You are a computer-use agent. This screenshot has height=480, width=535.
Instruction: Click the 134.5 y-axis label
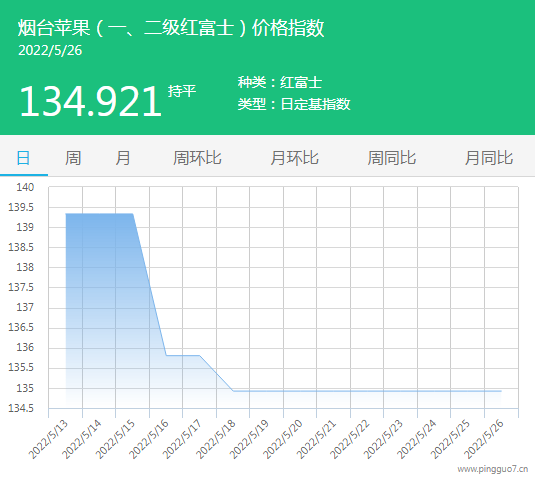point(21,408)
